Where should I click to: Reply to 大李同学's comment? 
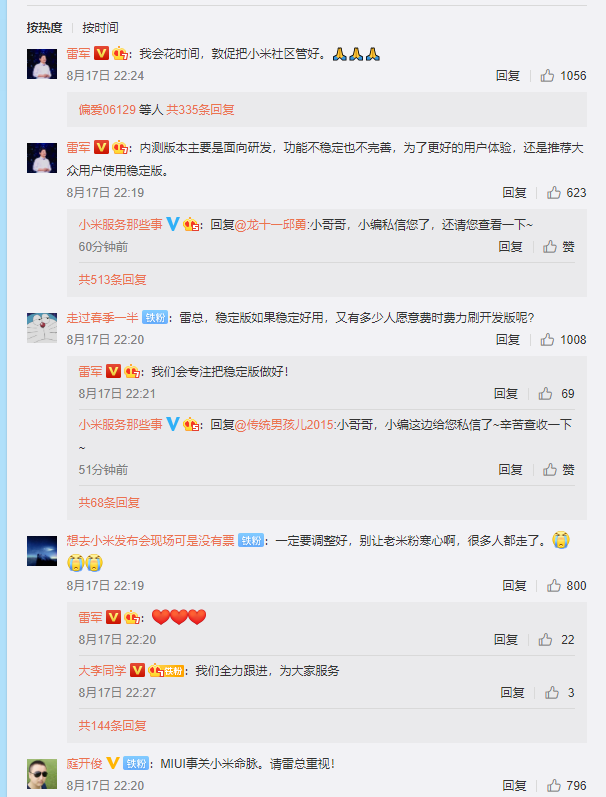pos(512,692)
